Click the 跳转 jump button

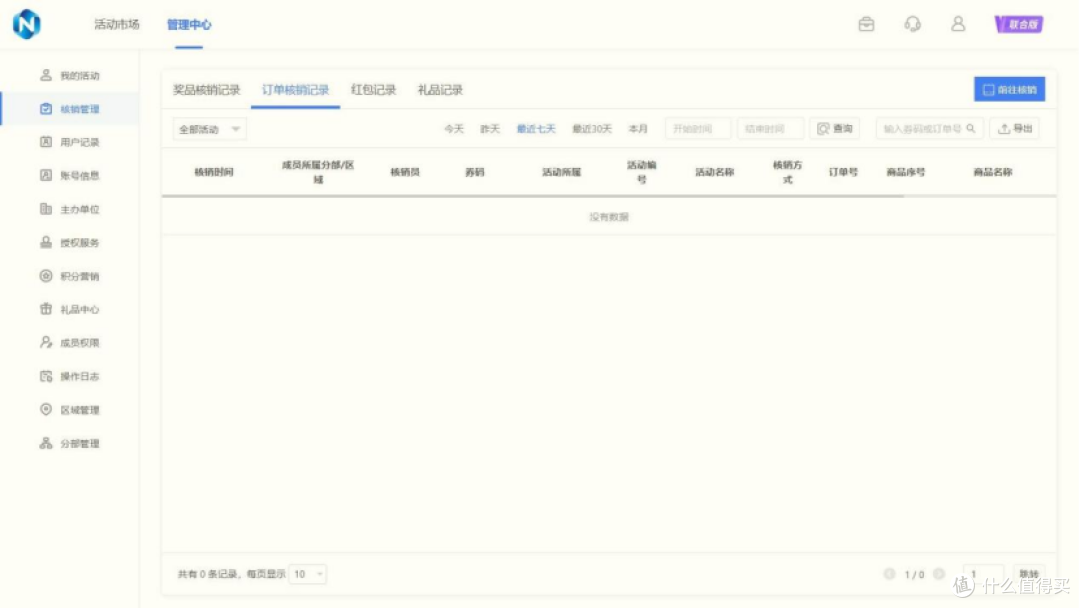pyautogui.click(x=1029, y=574)
